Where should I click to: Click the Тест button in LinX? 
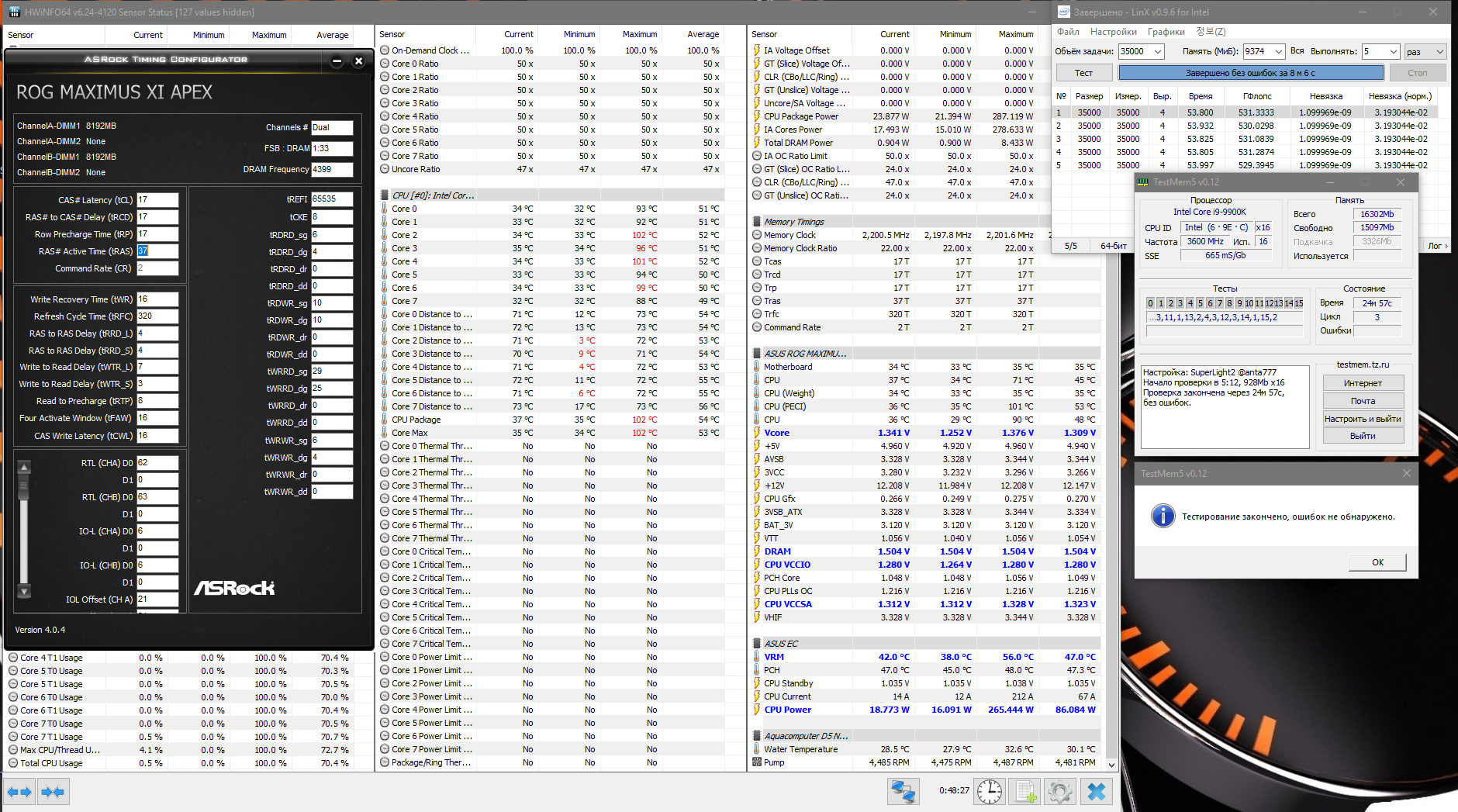(1084, 73)
